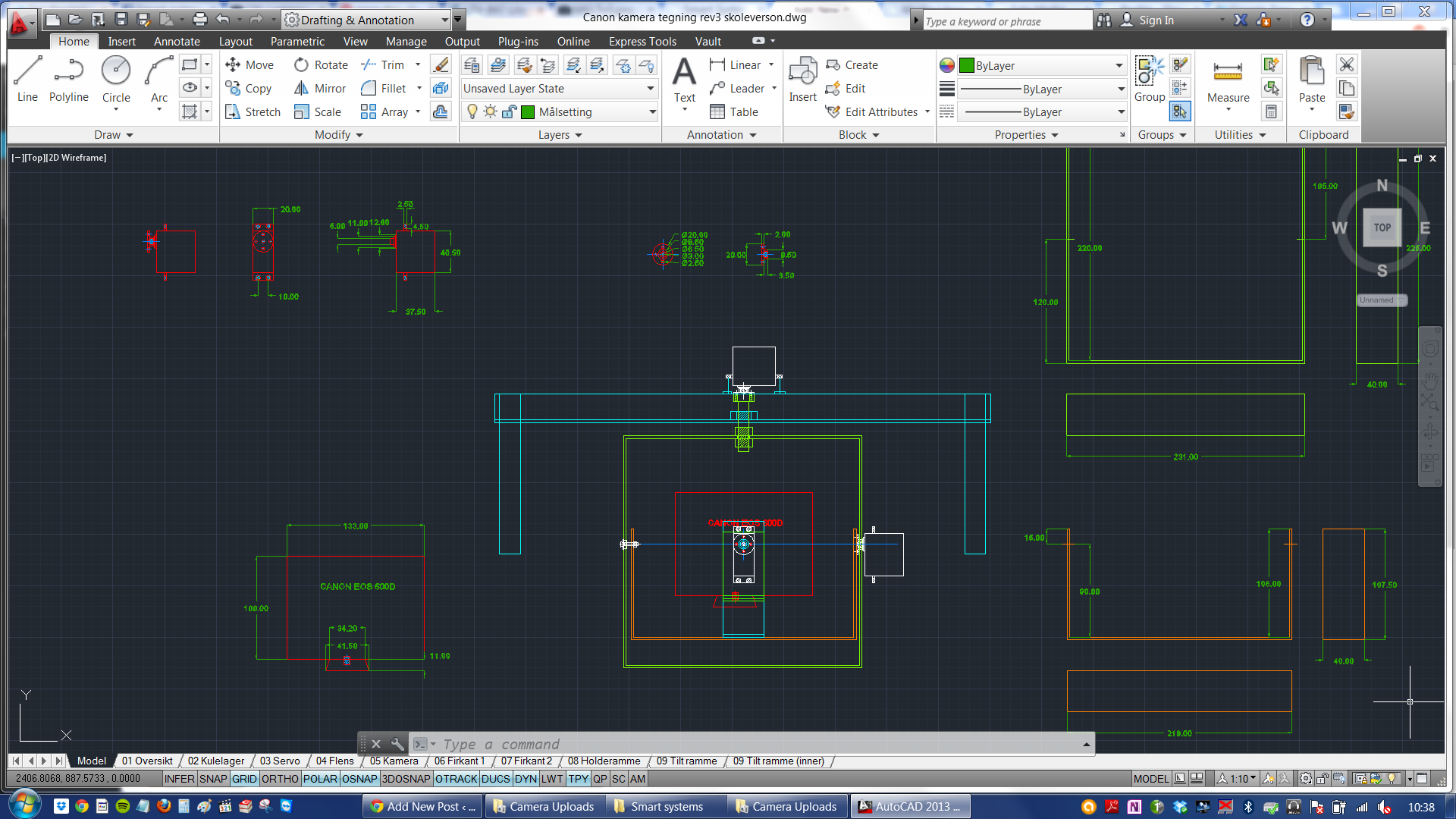
Task: Open Smart systems taskbar window
Action: point(666,806)
